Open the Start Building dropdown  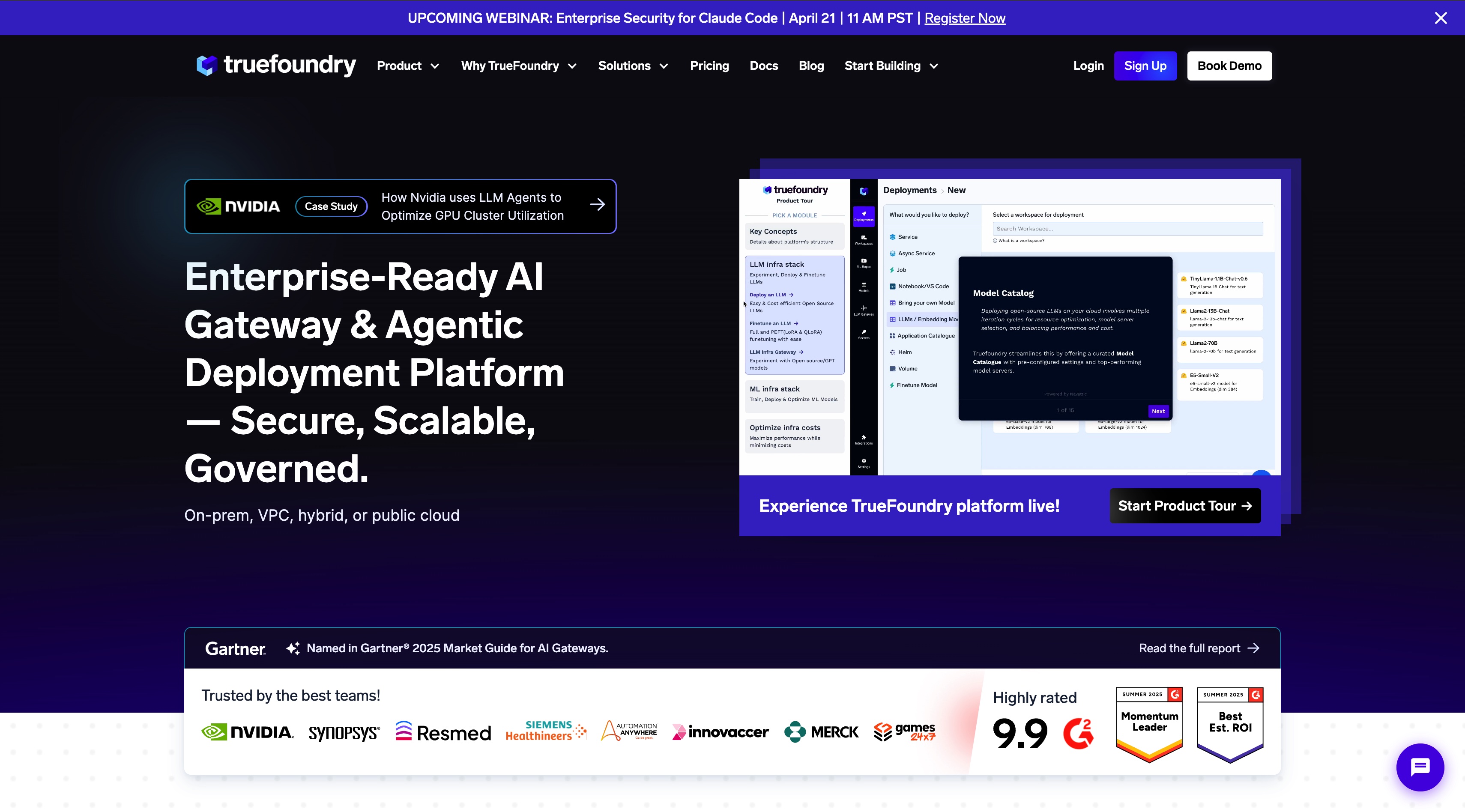click(891, 66)
